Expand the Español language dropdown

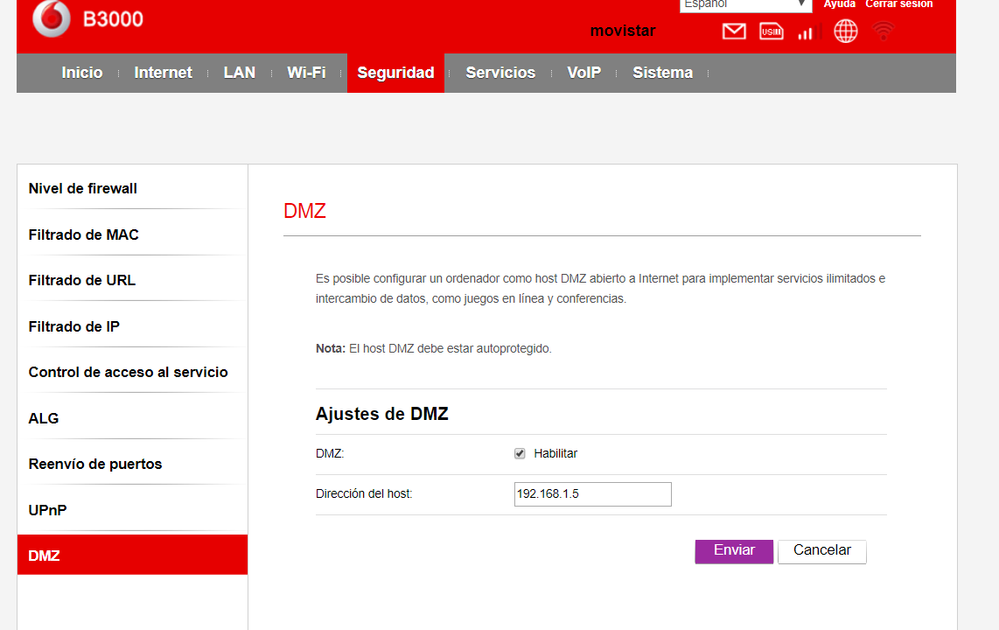coord(745,5)
